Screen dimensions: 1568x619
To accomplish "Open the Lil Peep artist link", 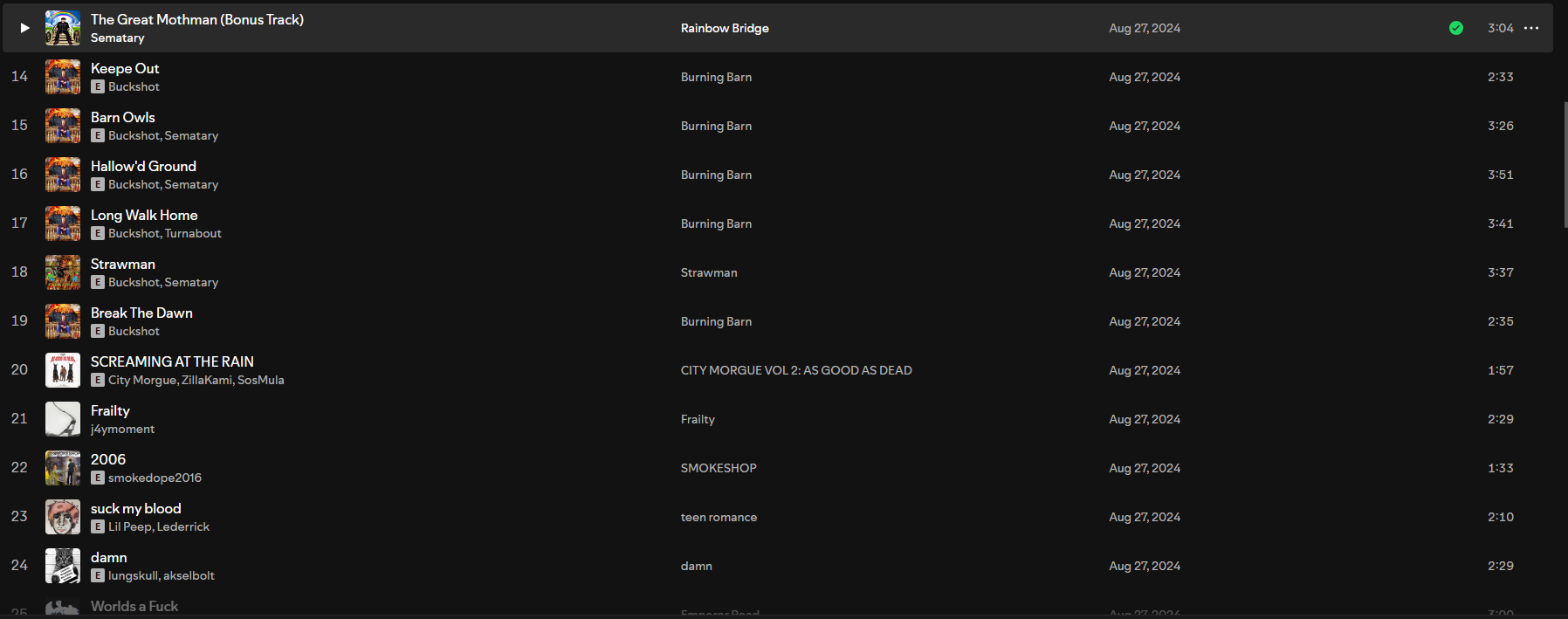I will tap(130, 527).
